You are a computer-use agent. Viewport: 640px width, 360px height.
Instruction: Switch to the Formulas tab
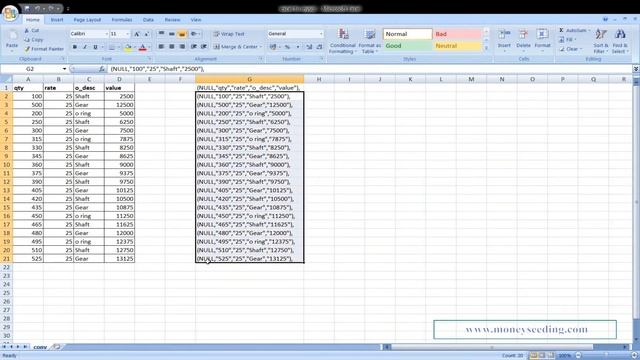point(122,20)
